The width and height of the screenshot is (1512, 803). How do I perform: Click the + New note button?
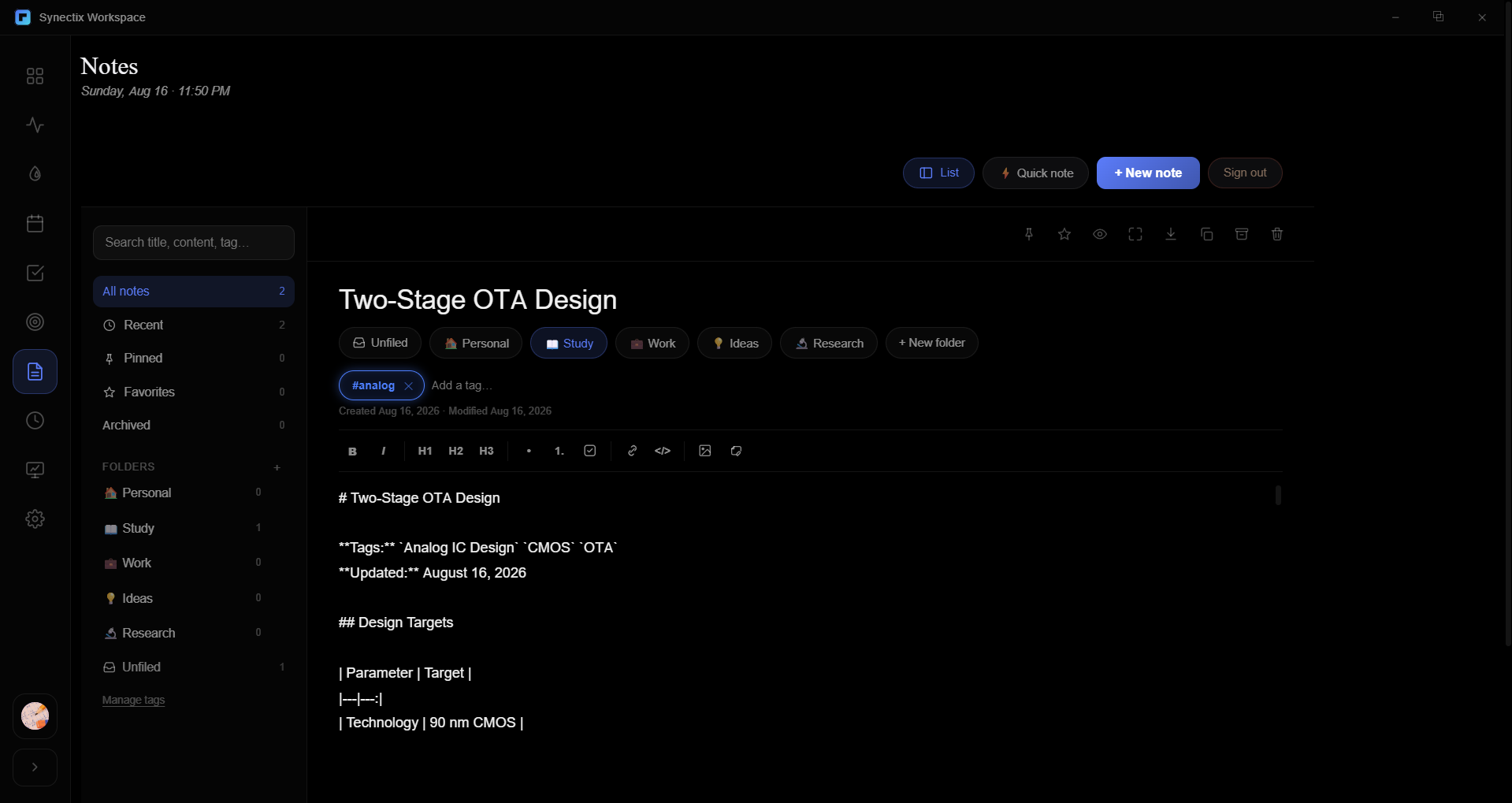click(x=1148, y=173)
